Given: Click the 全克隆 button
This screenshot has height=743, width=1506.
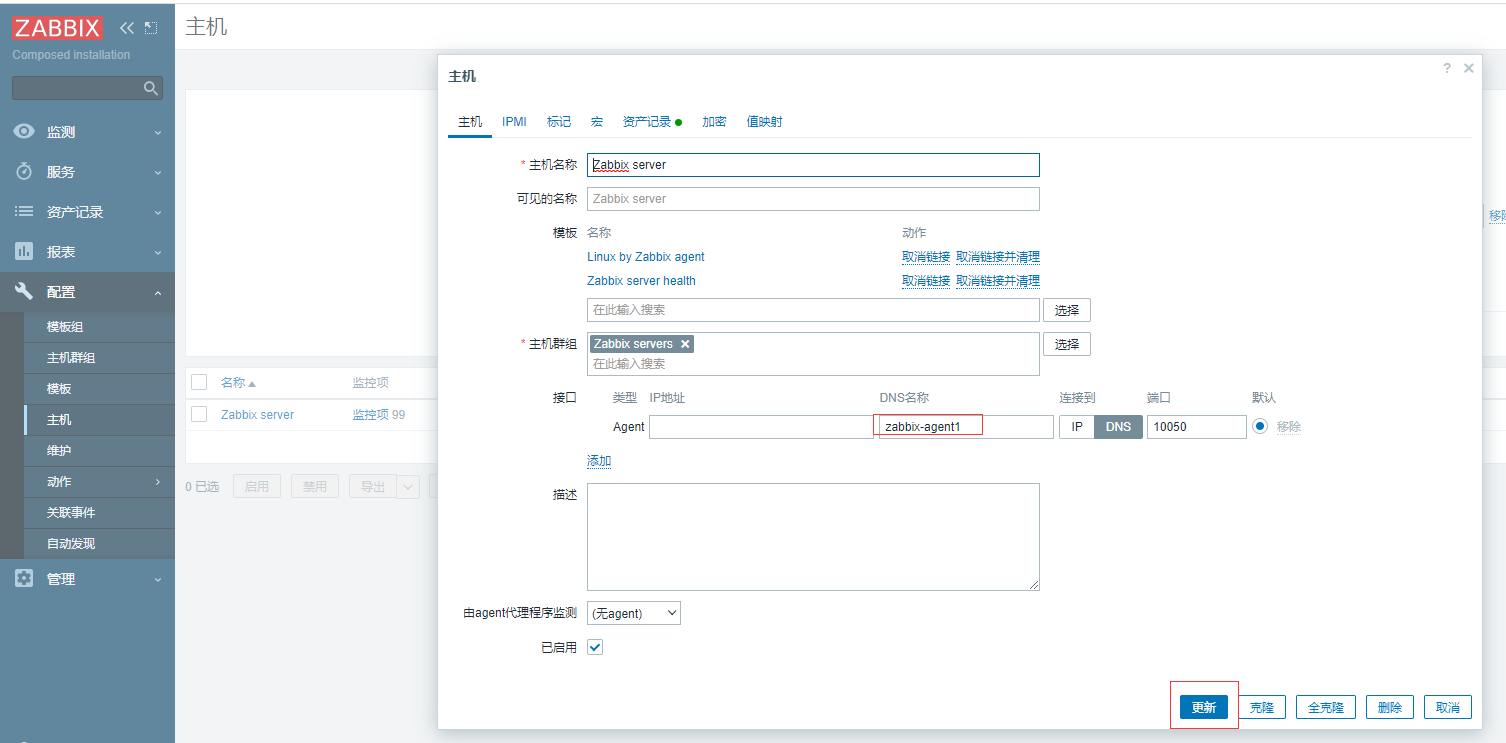Looking at the screenshot, I should (1326, 707).
